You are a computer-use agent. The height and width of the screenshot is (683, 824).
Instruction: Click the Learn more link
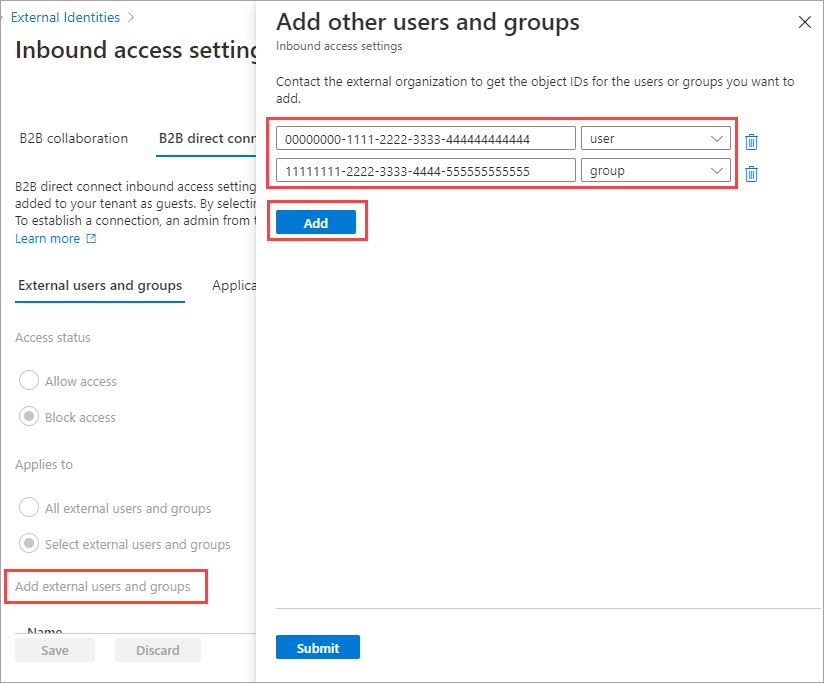click(x=47, y=239)
